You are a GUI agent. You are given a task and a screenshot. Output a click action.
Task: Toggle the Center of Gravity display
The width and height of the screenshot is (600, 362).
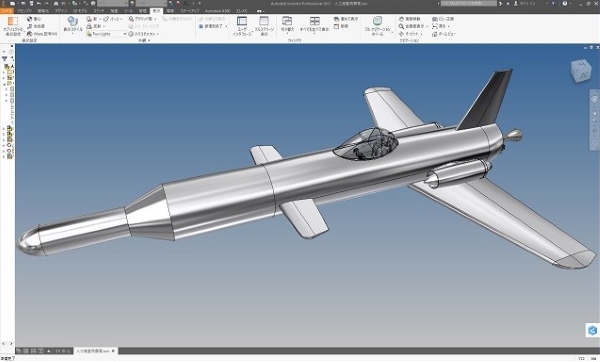coord(30,19)
